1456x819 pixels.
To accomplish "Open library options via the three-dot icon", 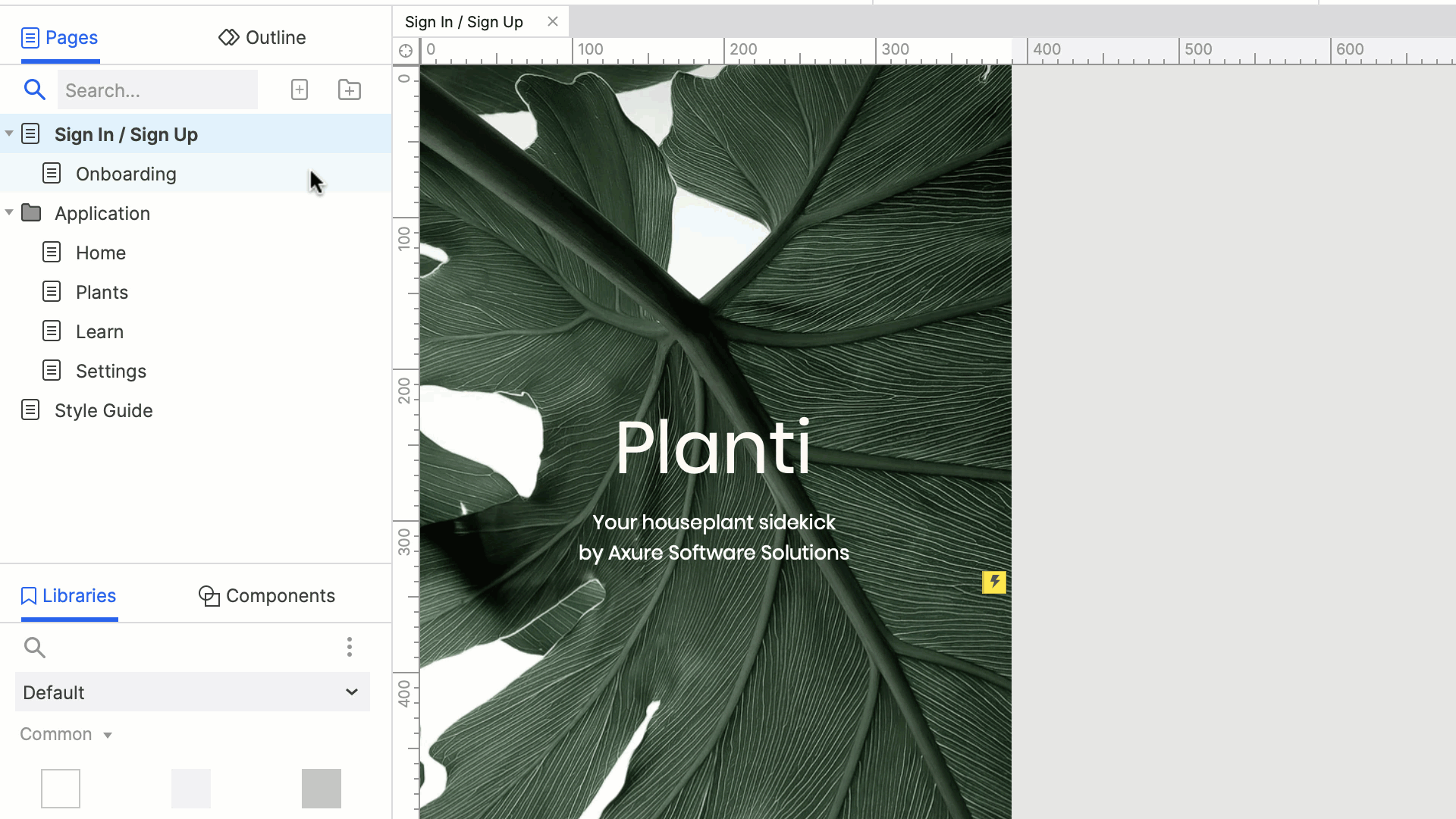I will [x=350, y=648].
